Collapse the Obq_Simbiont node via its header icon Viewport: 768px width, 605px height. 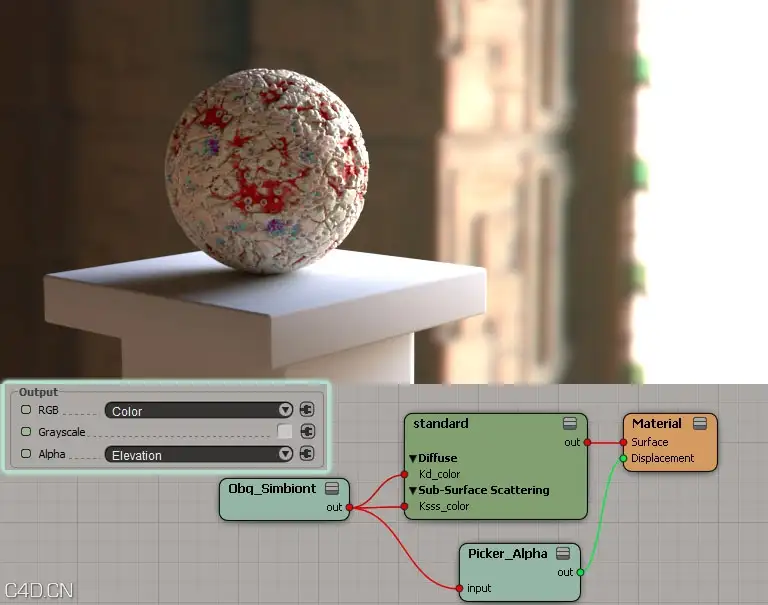[332, 488]
